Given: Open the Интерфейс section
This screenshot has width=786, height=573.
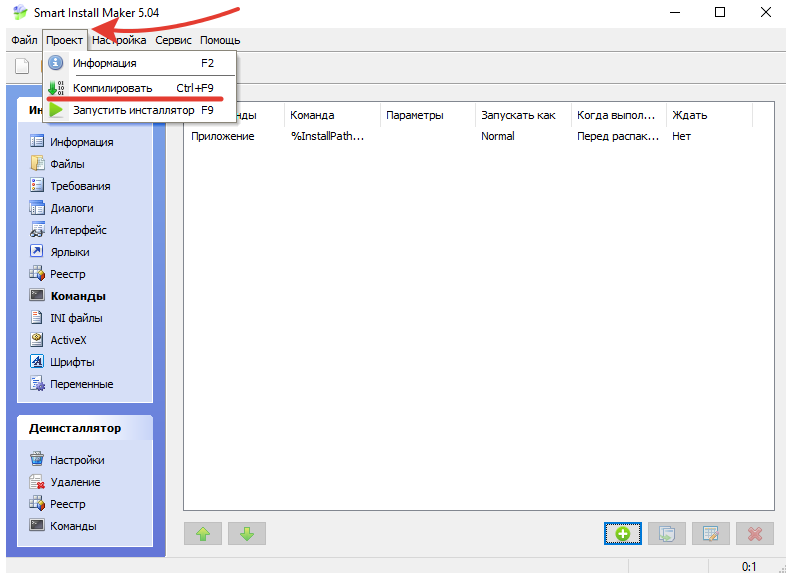Looking at the screenshot, I should (78, 230).
